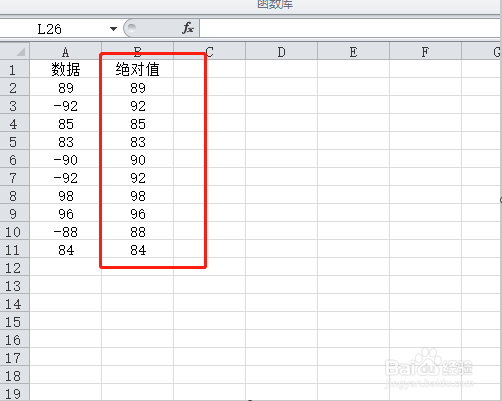The width and height of the screenshot is (502, 401).
Task: Select column A header
Action: click(x=65, y=52)
